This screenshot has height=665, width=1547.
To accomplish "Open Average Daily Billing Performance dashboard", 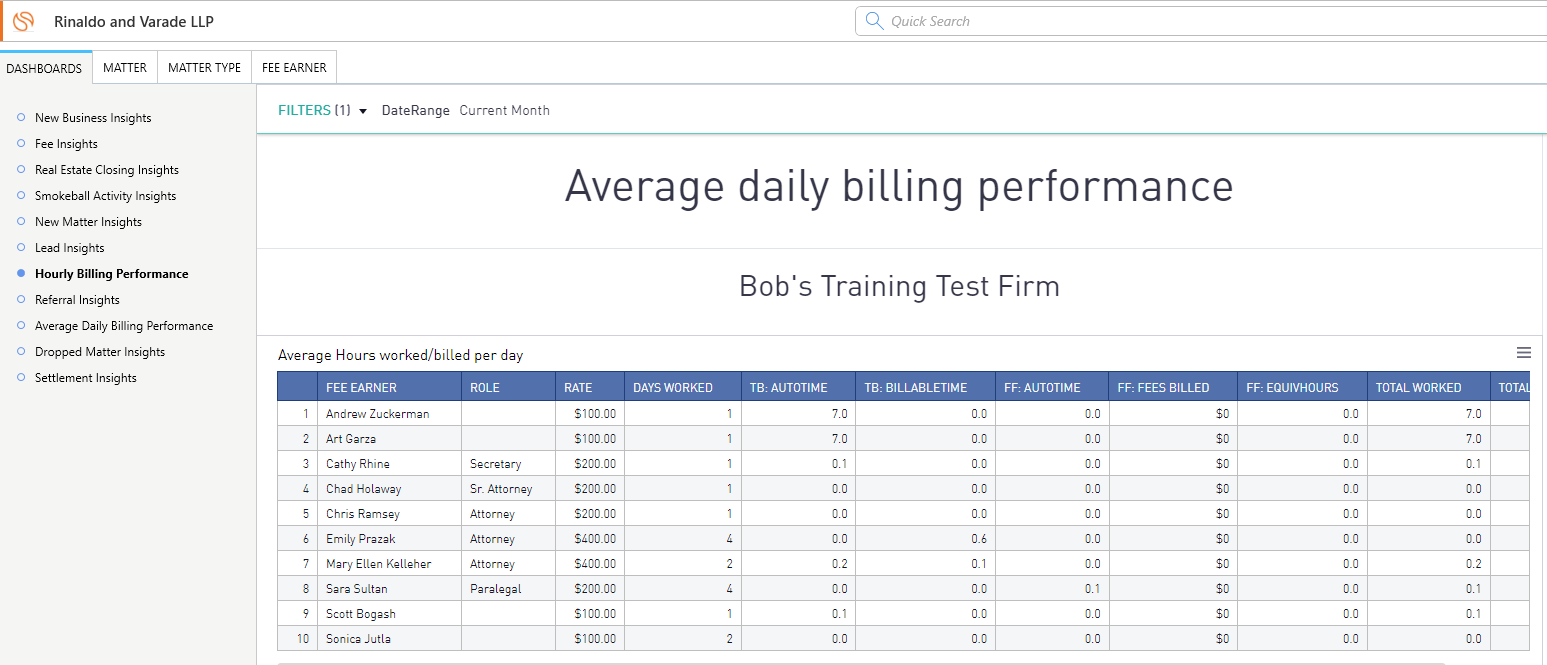I will (x=123, y=326).
